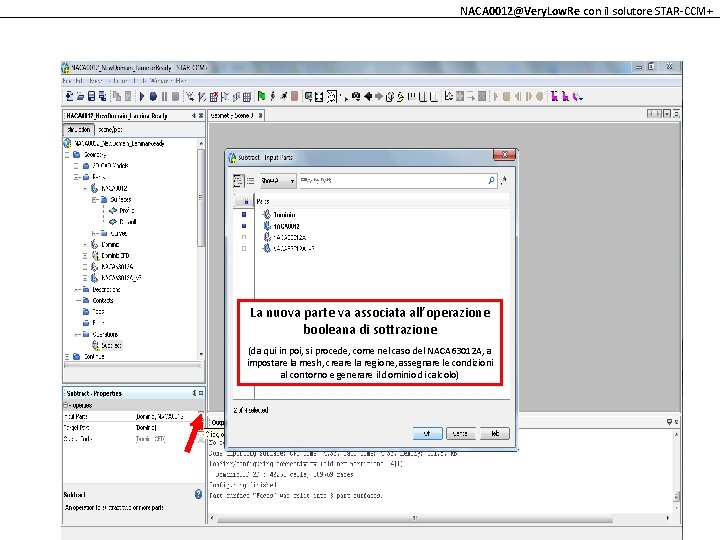Viewport: 720px width, 540px height.
Task: Click the Save All toolbar icon
Action: point(102,96)
